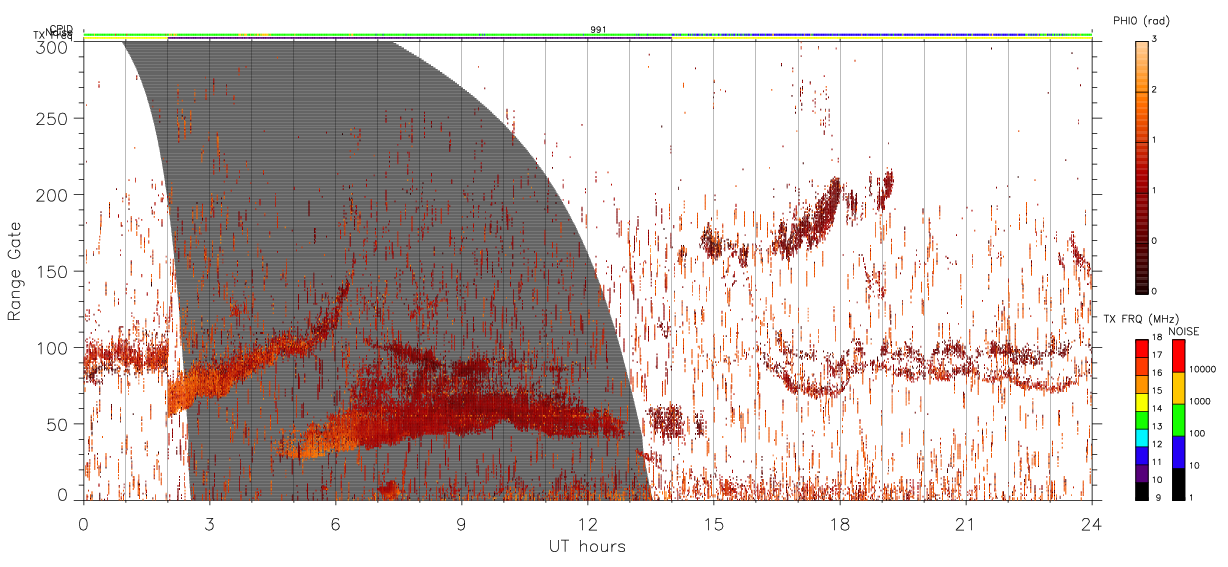Click the '991' label above the plot
Image resolution: width=1228 pixels, height=567 pixels.
(x=597, y=30)
